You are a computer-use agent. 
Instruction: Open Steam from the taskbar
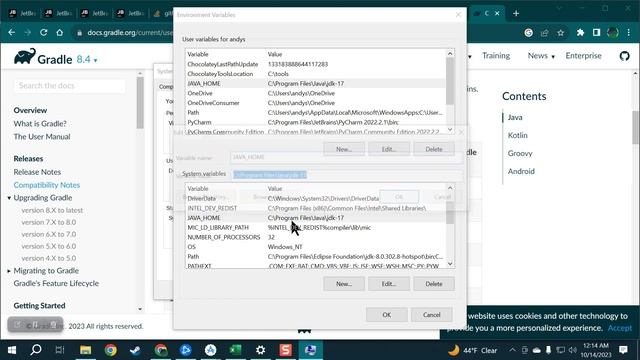point(135,350)
